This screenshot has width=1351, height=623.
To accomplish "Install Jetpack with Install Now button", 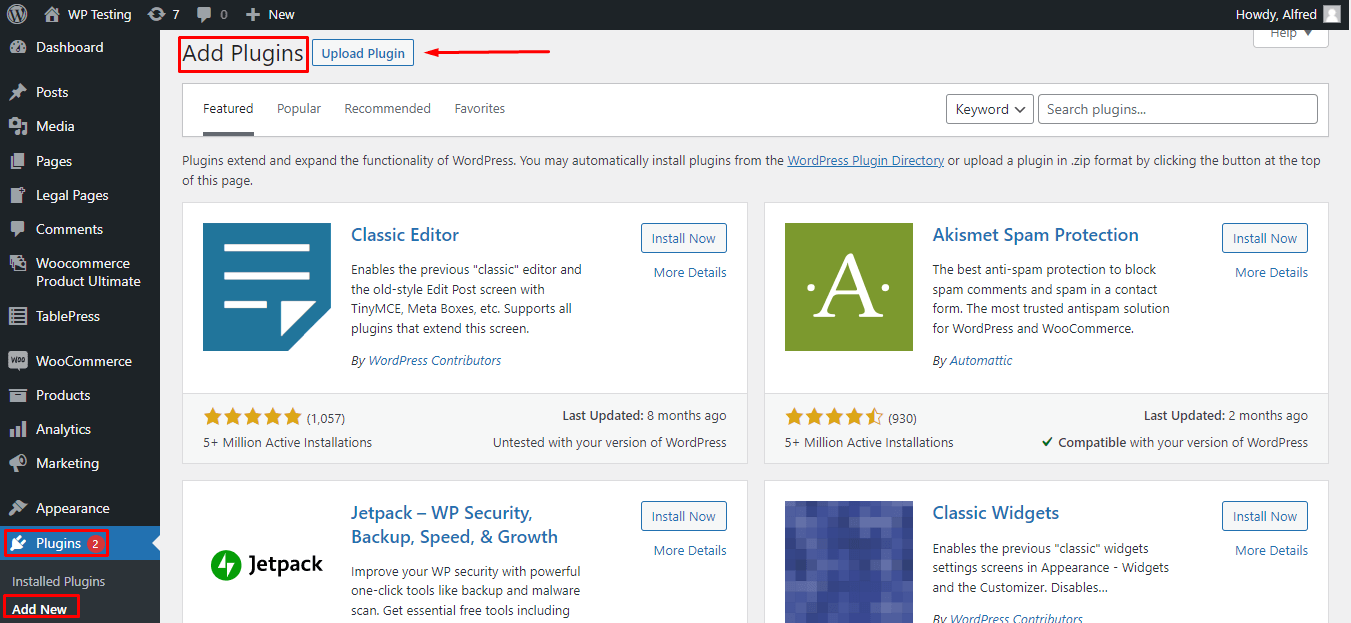I will pos(684,516).
